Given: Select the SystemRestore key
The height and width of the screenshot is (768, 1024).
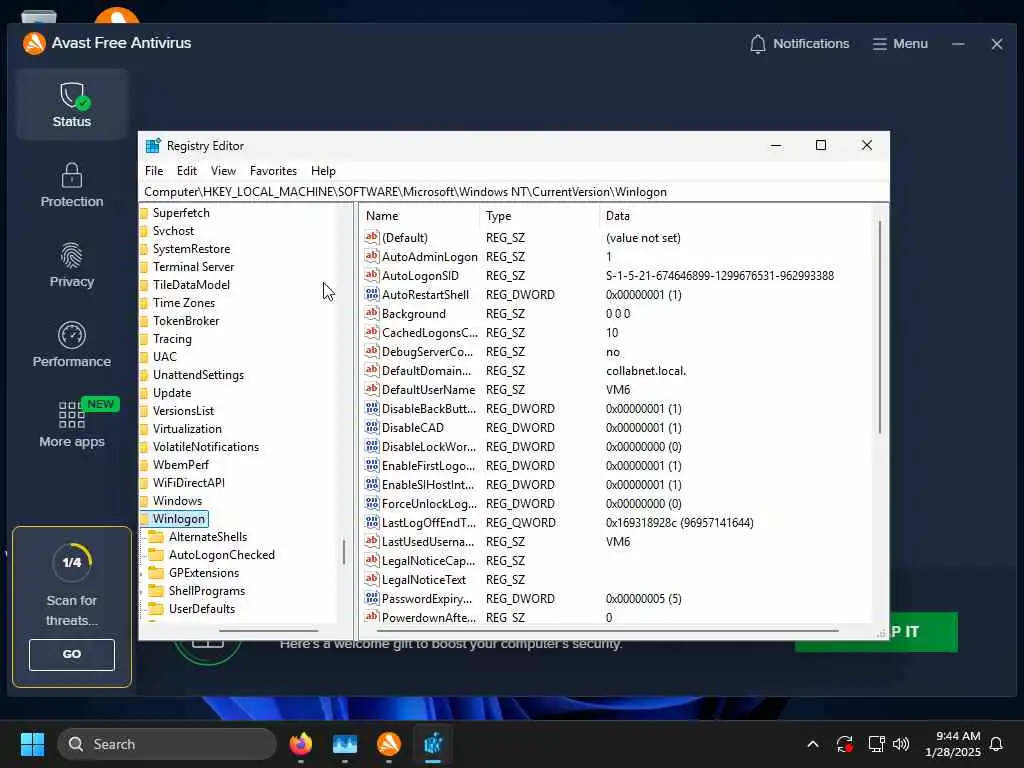Looking at the screenshot, I should pyautogui.click(x=191, y=249).
